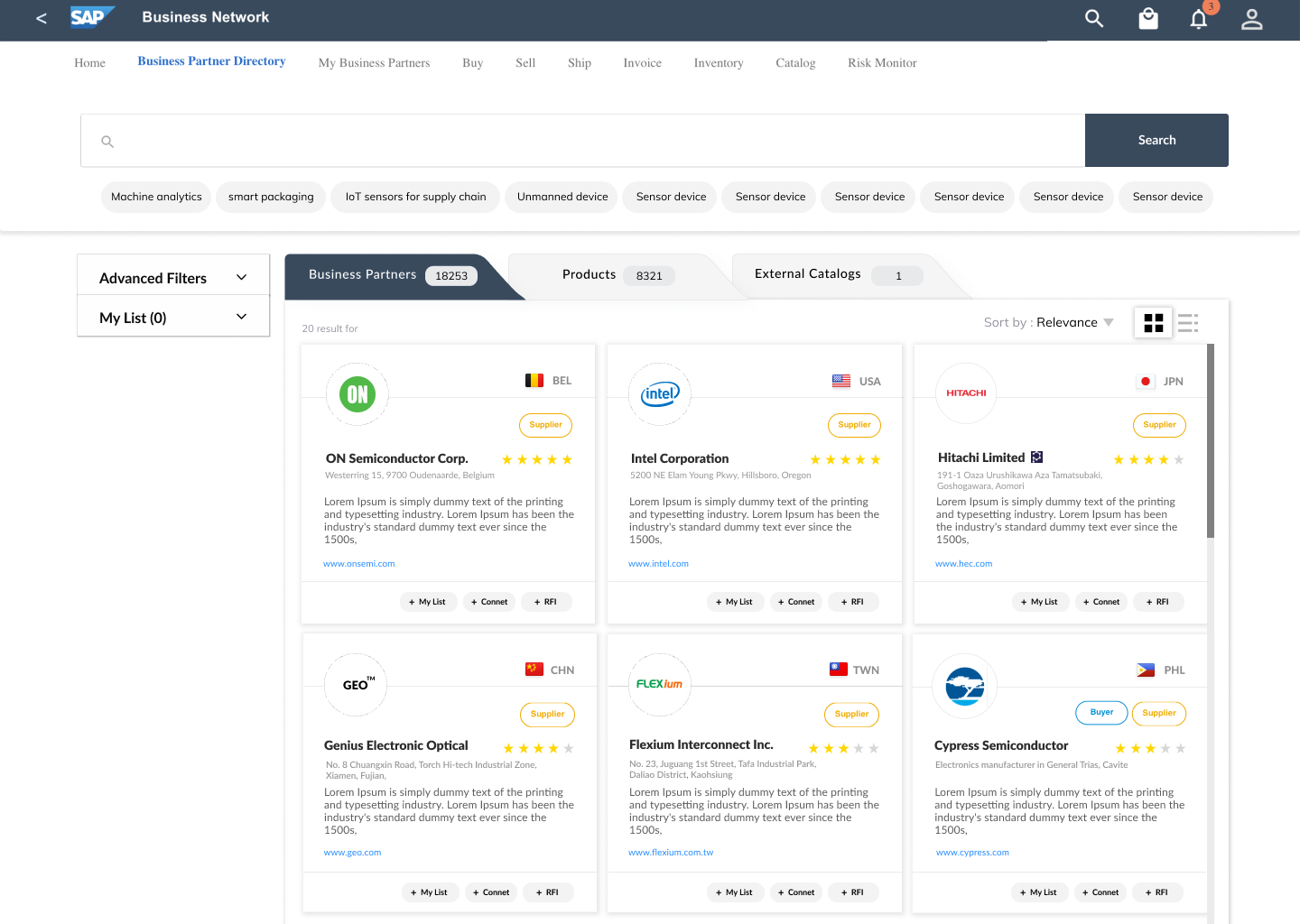The image size is (1300, 924).
Task: Open www.onsemi.com link
Action: pyautogui.click(x=359, y=564)
